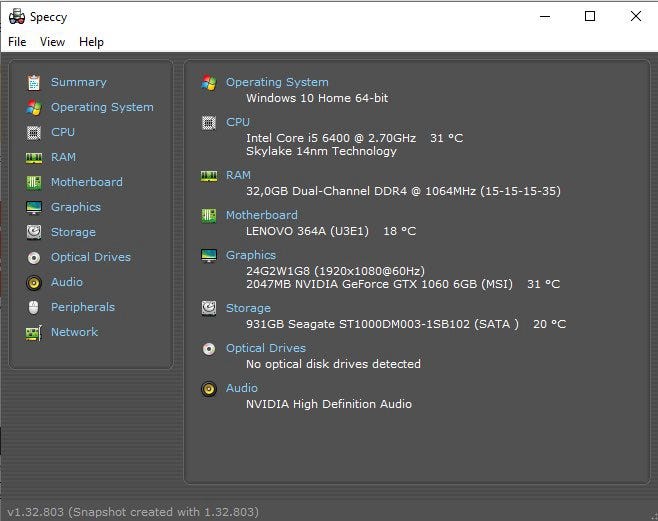Click the Peripherals mouse icon in sidebar

pos(34,307)
